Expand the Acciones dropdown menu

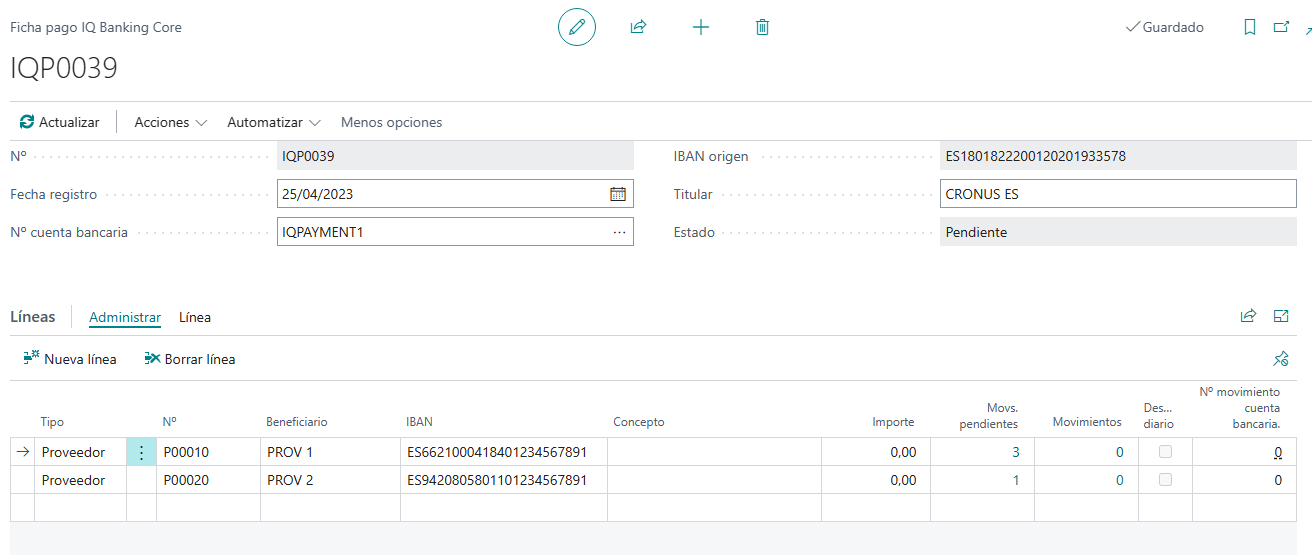pyautogui.click(x=170, y=122)
